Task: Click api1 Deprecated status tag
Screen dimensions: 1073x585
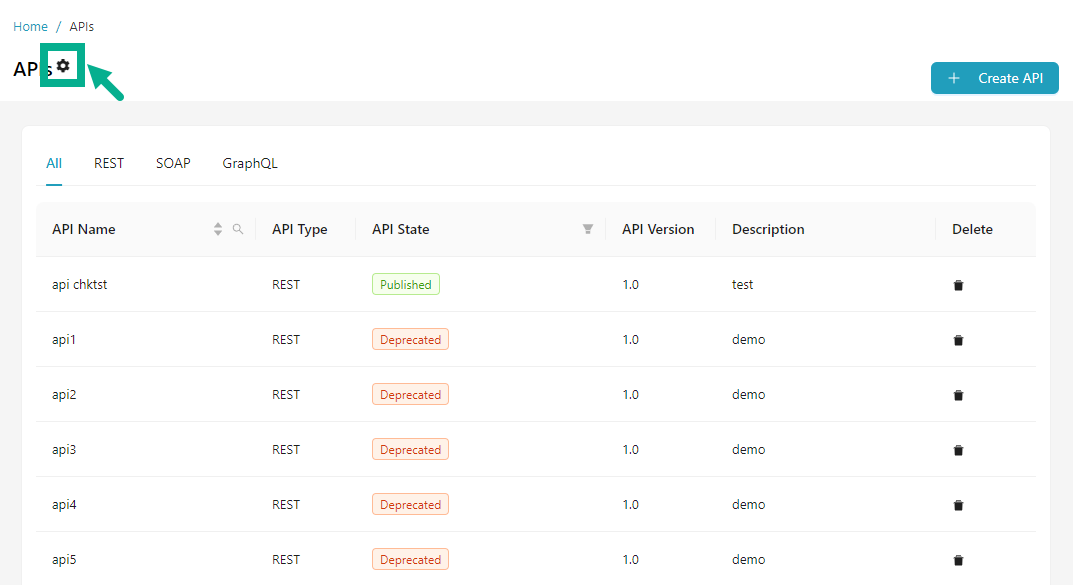Action: click(x=410, y=340)
